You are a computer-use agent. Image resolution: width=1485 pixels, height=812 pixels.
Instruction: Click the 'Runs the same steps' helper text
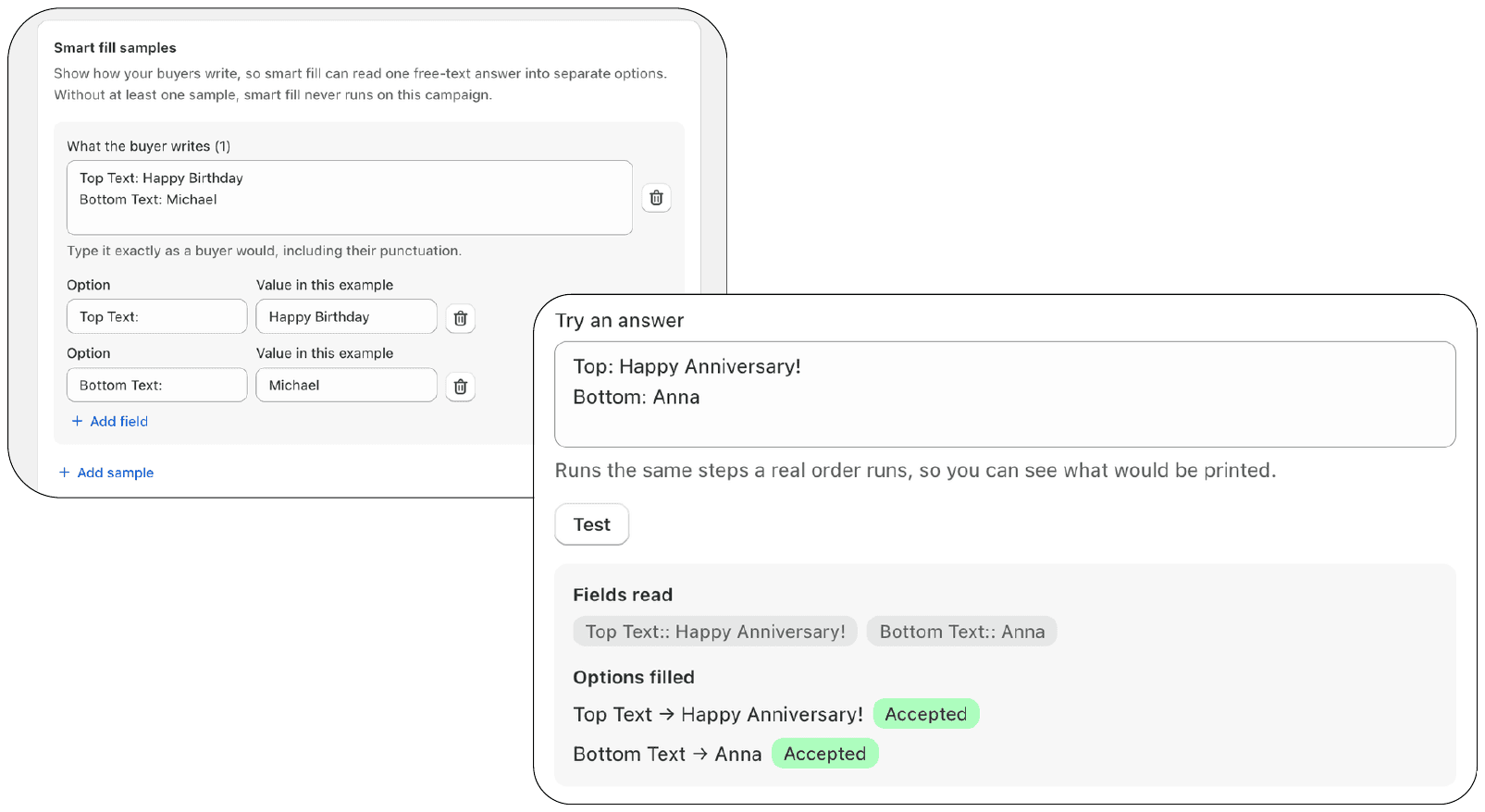point(915,471)
